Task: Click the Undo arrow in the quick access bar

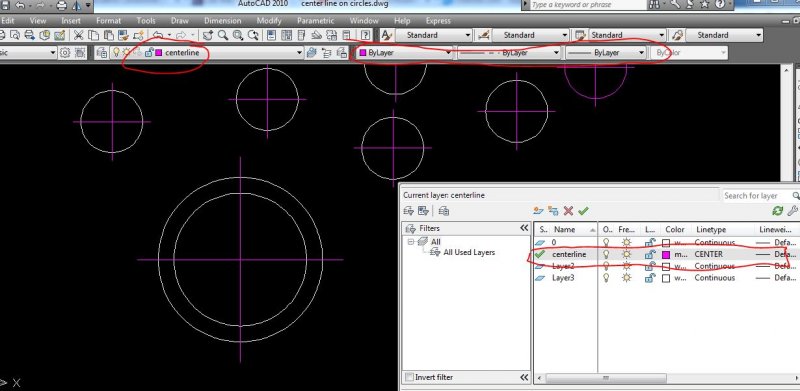Action: click(x=20, y=6)
